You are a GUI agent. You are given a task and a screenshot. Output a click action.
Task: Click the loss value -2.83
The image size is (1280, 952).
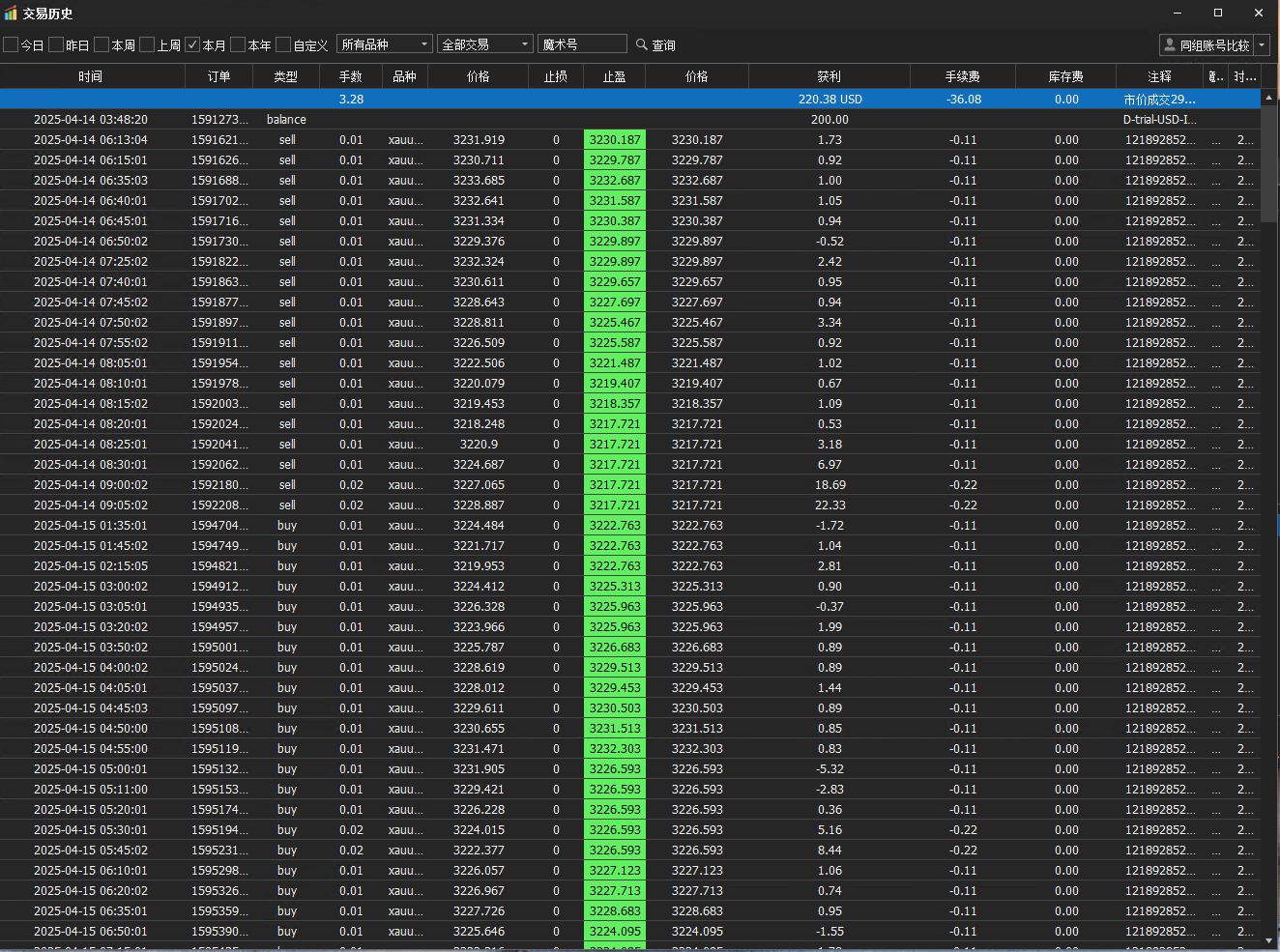point(829,790)
